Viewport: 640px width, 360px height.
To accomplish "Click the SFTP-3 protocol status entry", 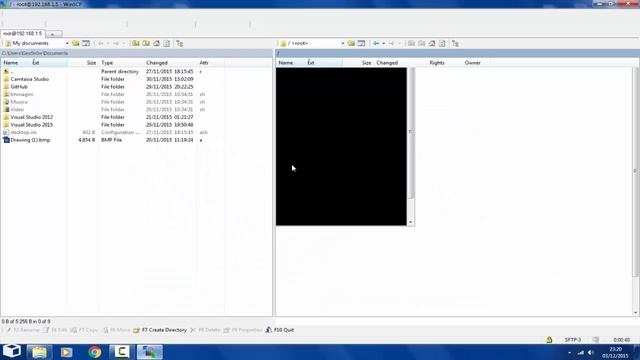I will click(x=573, y=340).
